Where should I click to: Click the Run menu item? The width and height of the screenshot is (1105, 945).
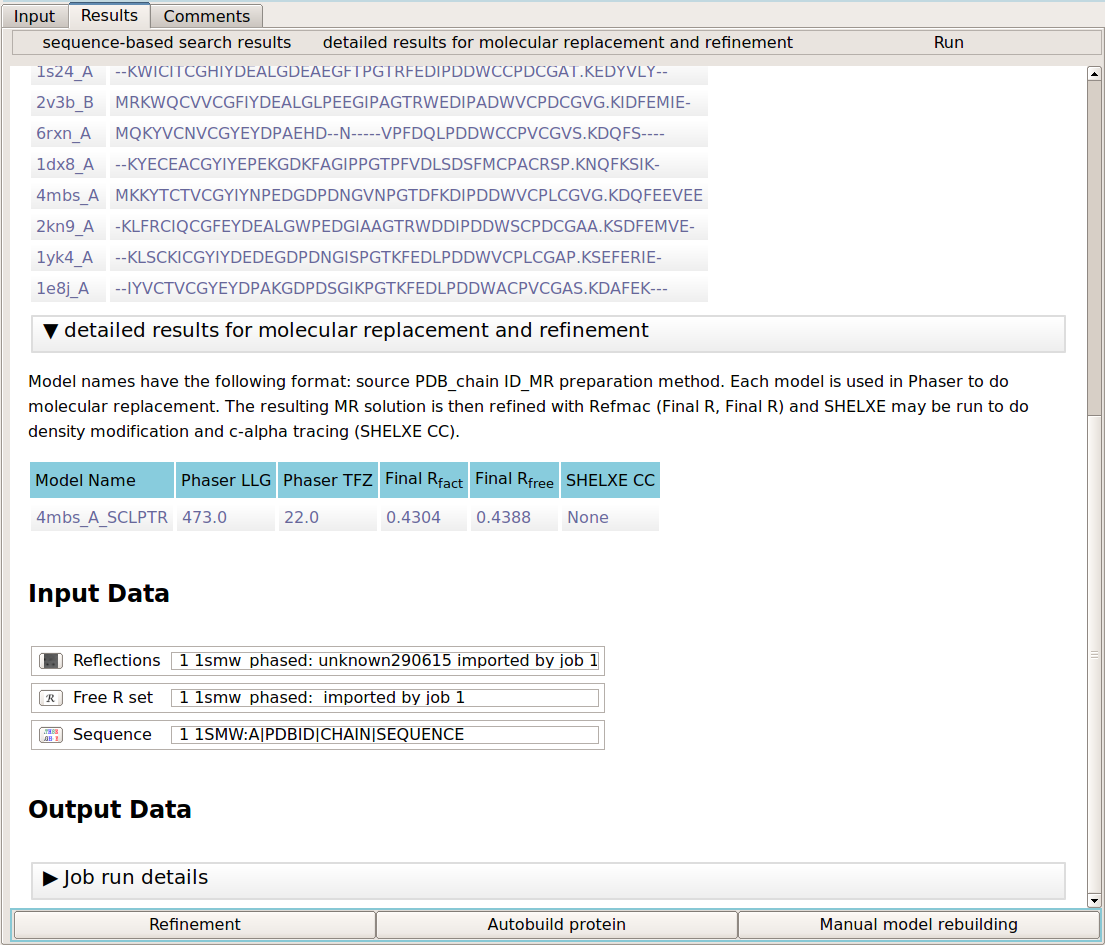coord(948,43)
